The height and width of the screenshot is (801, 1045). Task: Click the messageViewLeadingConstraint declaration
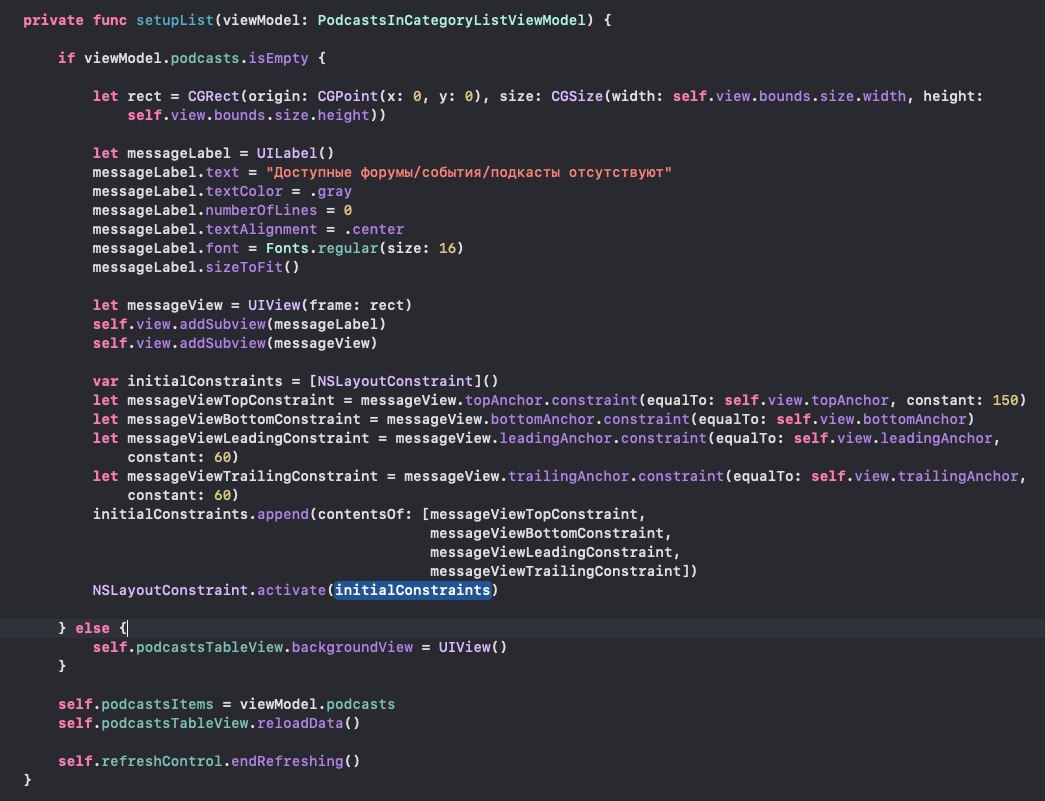[x=248, y=438]
